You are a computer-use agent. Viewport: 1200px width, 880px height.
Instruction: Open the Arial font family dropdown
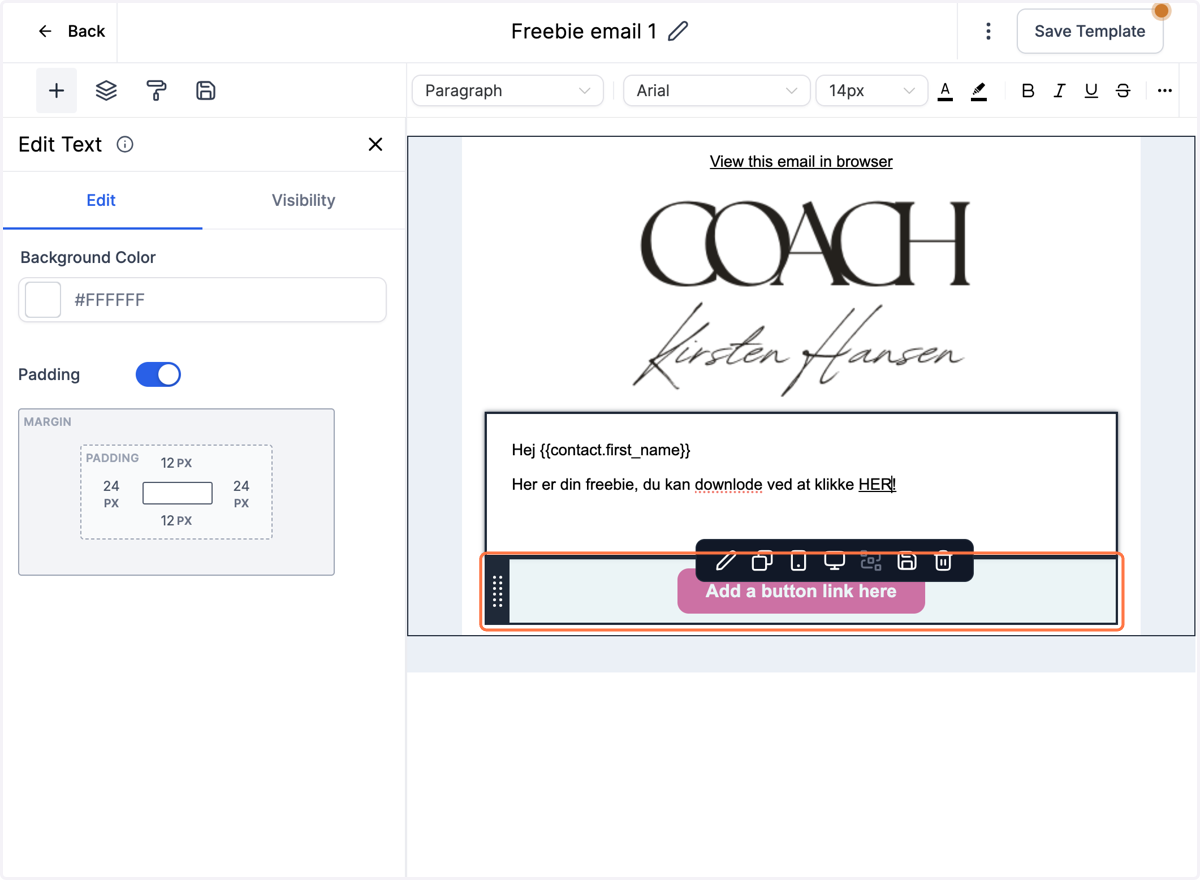[x=716, y=91]
